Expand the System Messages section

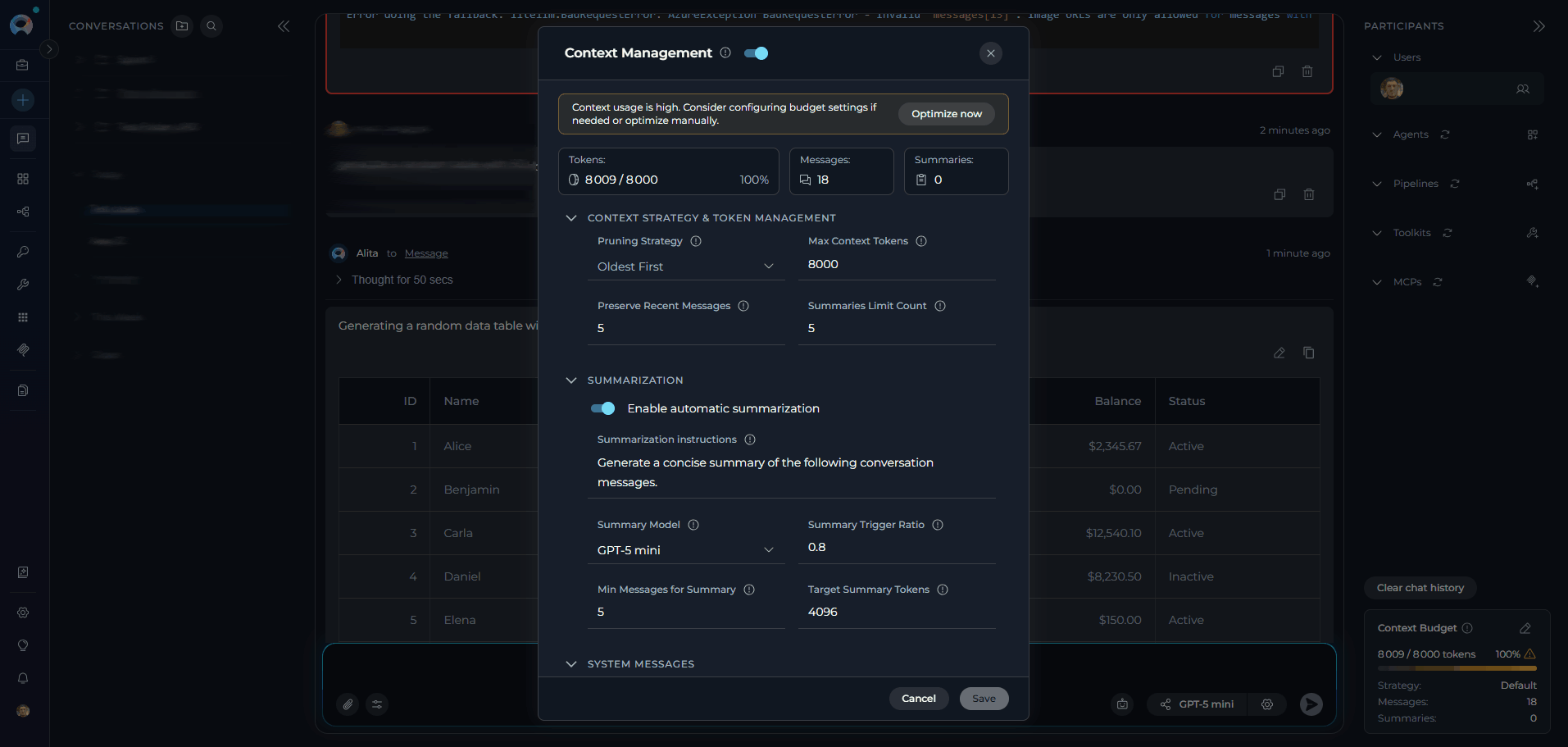point(571,664)
